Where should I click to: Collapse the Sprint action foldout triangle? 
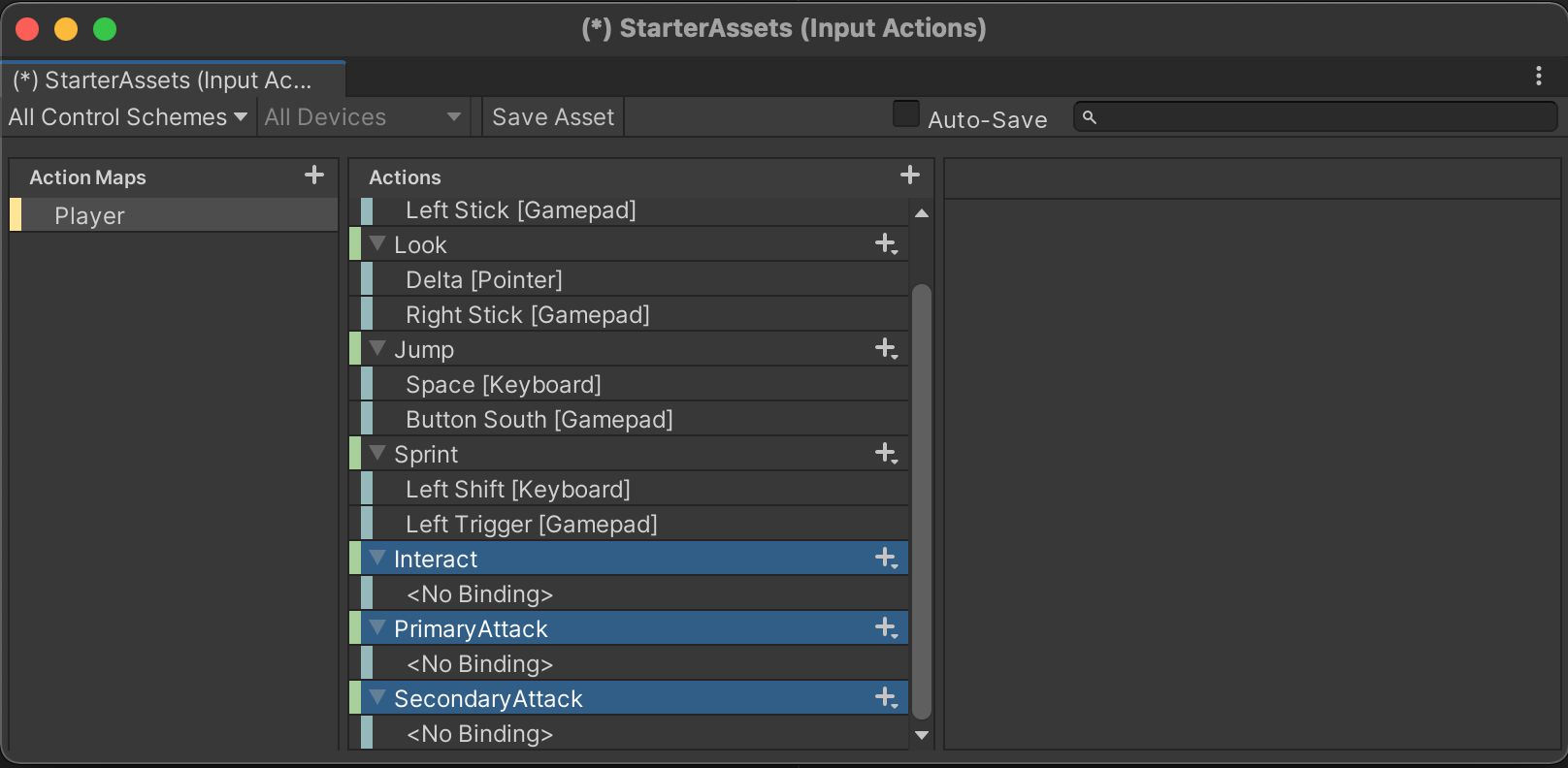(x=377, y=453)
